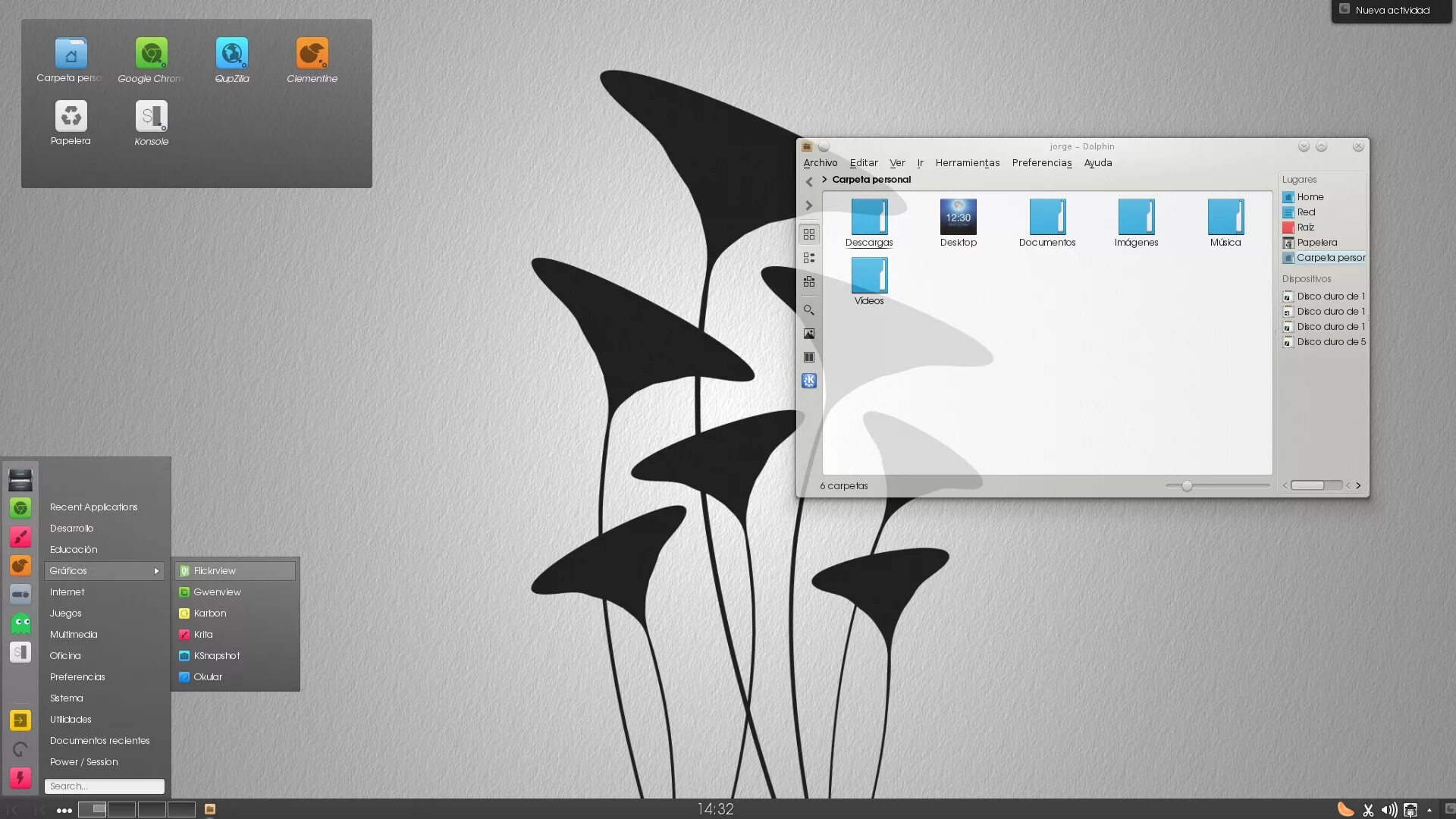Open the Herramientas menu in Dolphin
1456x819 pixels.
pyautogui.click(x=967, y=163)
